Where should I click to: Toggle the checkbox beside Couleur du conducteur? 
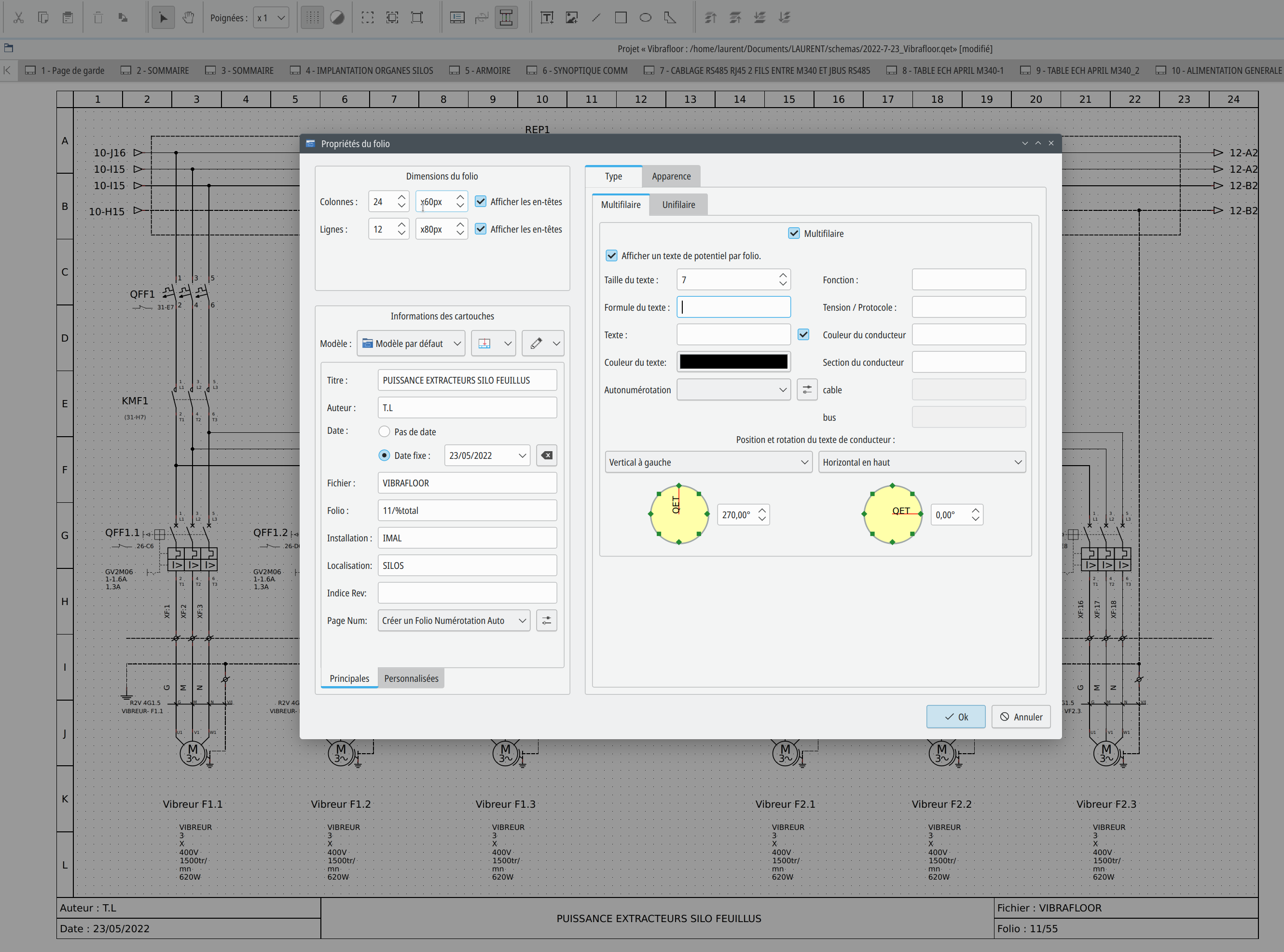803,334
